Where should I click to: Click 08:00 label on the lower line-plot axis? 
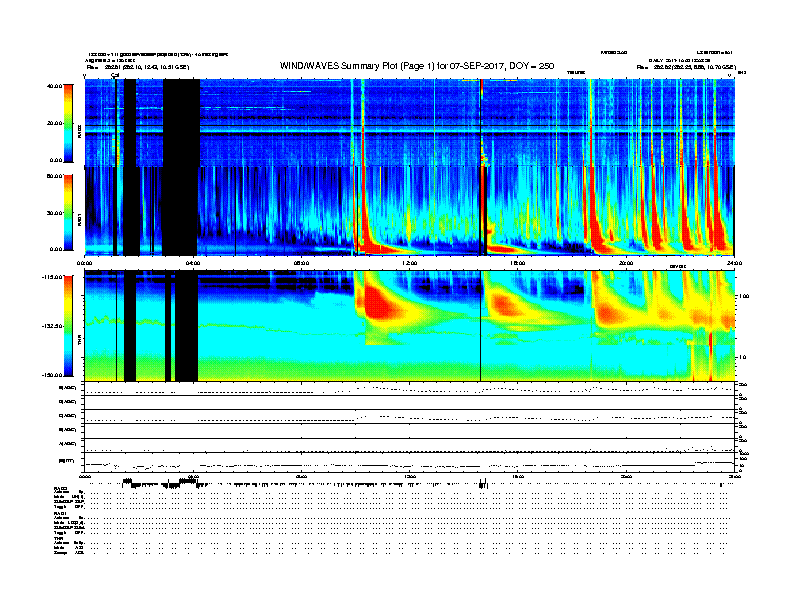(301, 476)
